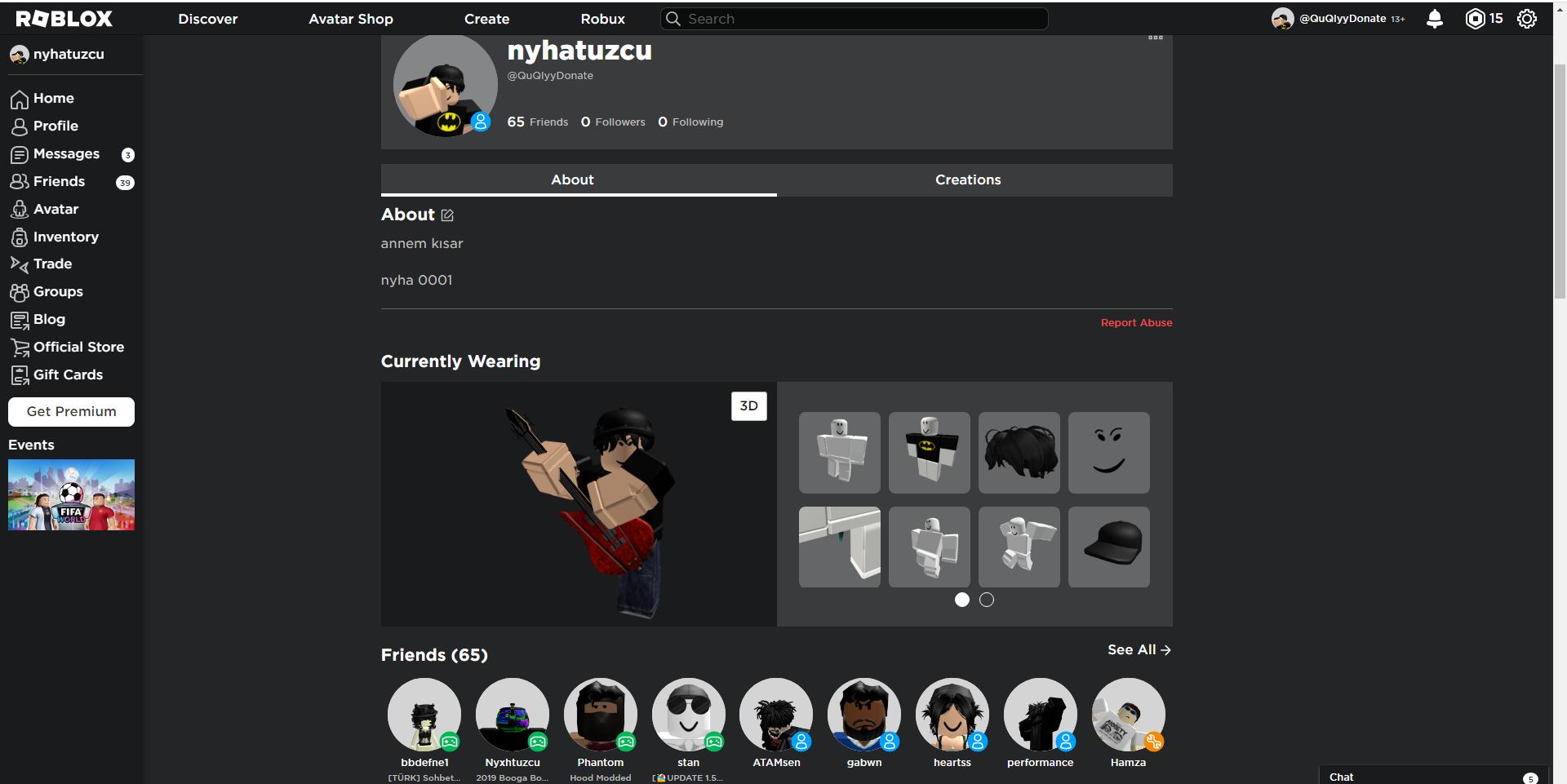The image size is (1567, 784).
Task: Select the black hair accessory item
Action: (x=1019, y=452)
